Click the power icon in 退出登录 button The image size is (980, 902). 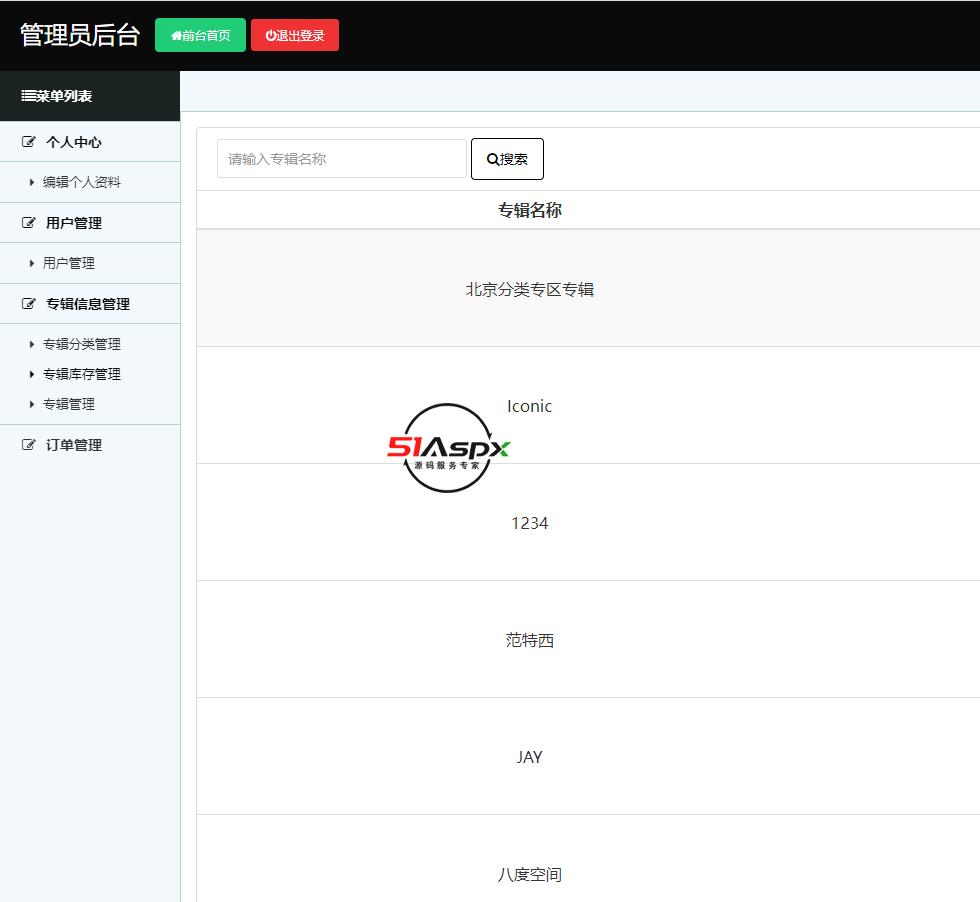coord(271,36)
